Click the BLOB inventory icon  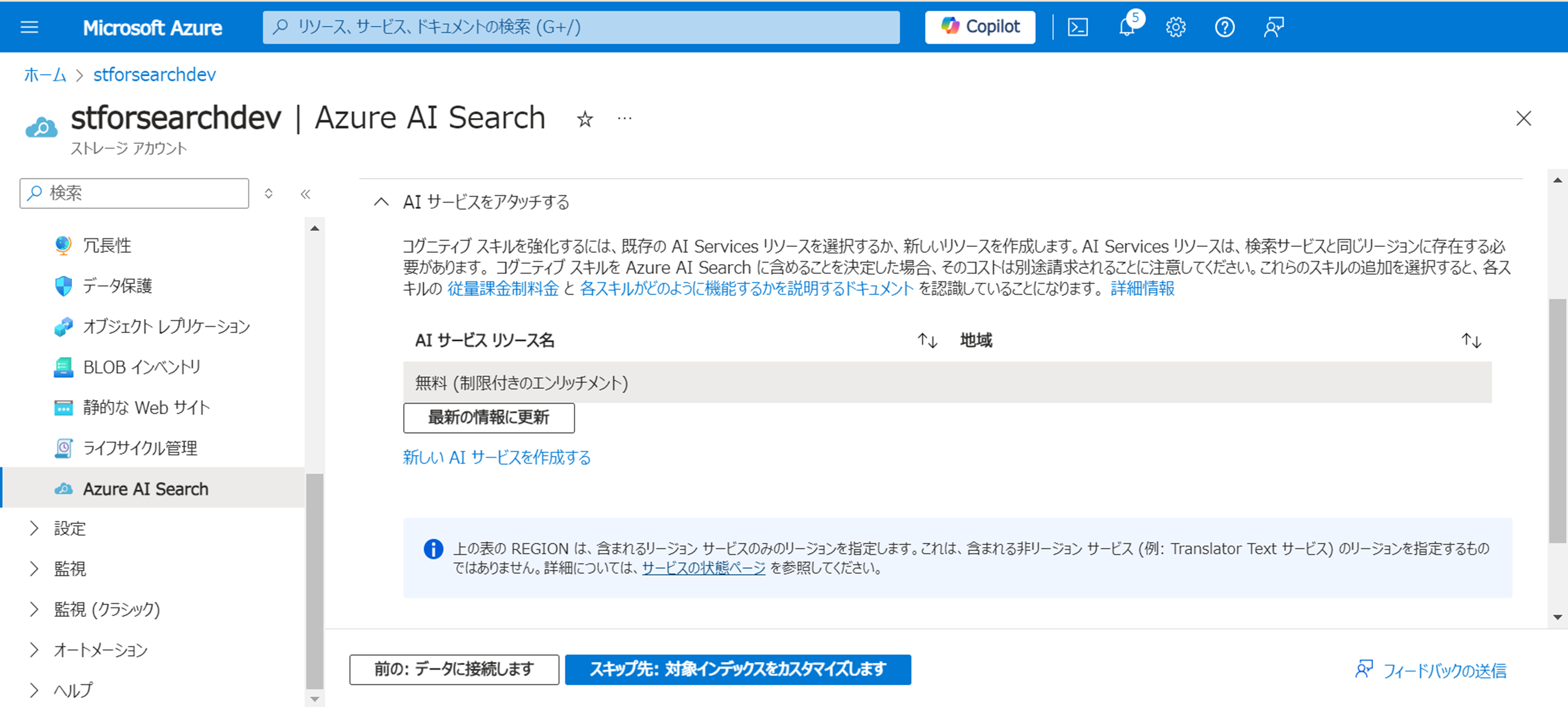[x=64, y=367]
